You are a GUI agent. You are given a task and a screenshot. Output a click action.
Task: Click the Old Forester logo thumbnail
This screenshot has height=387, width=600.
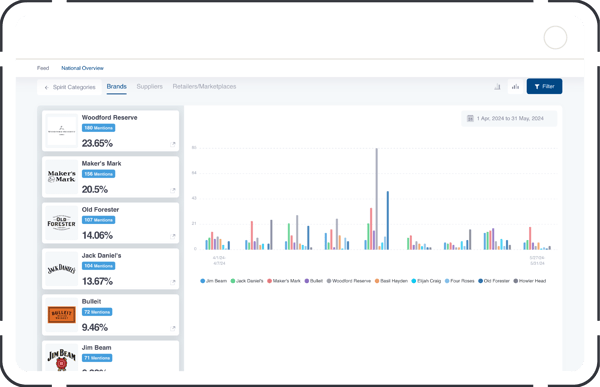pyautogui.click(x=62, y=223)
